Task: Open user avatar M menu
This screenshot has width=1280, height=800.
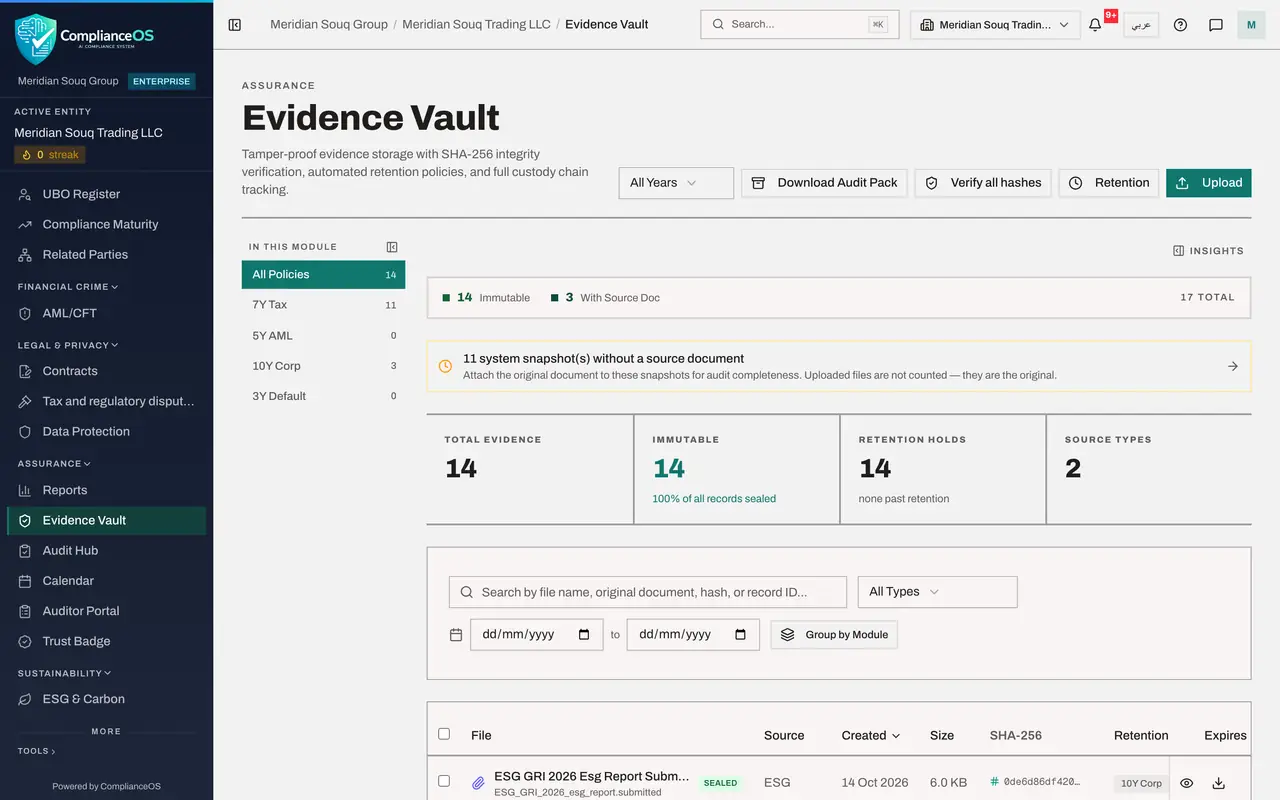Action: (x=1251, y=25)
